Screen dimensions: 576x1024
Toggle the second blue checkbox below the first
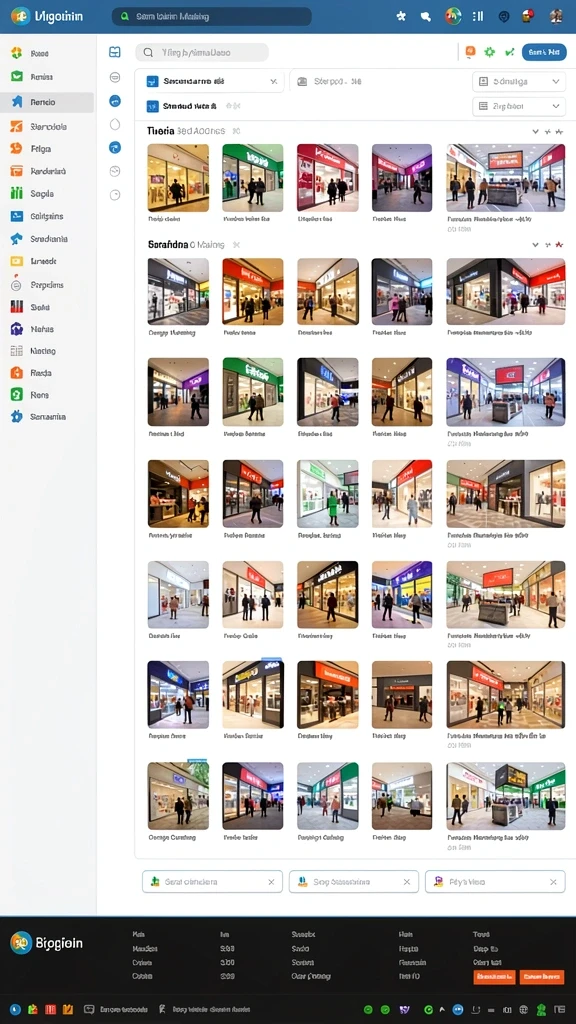point(153,106)
